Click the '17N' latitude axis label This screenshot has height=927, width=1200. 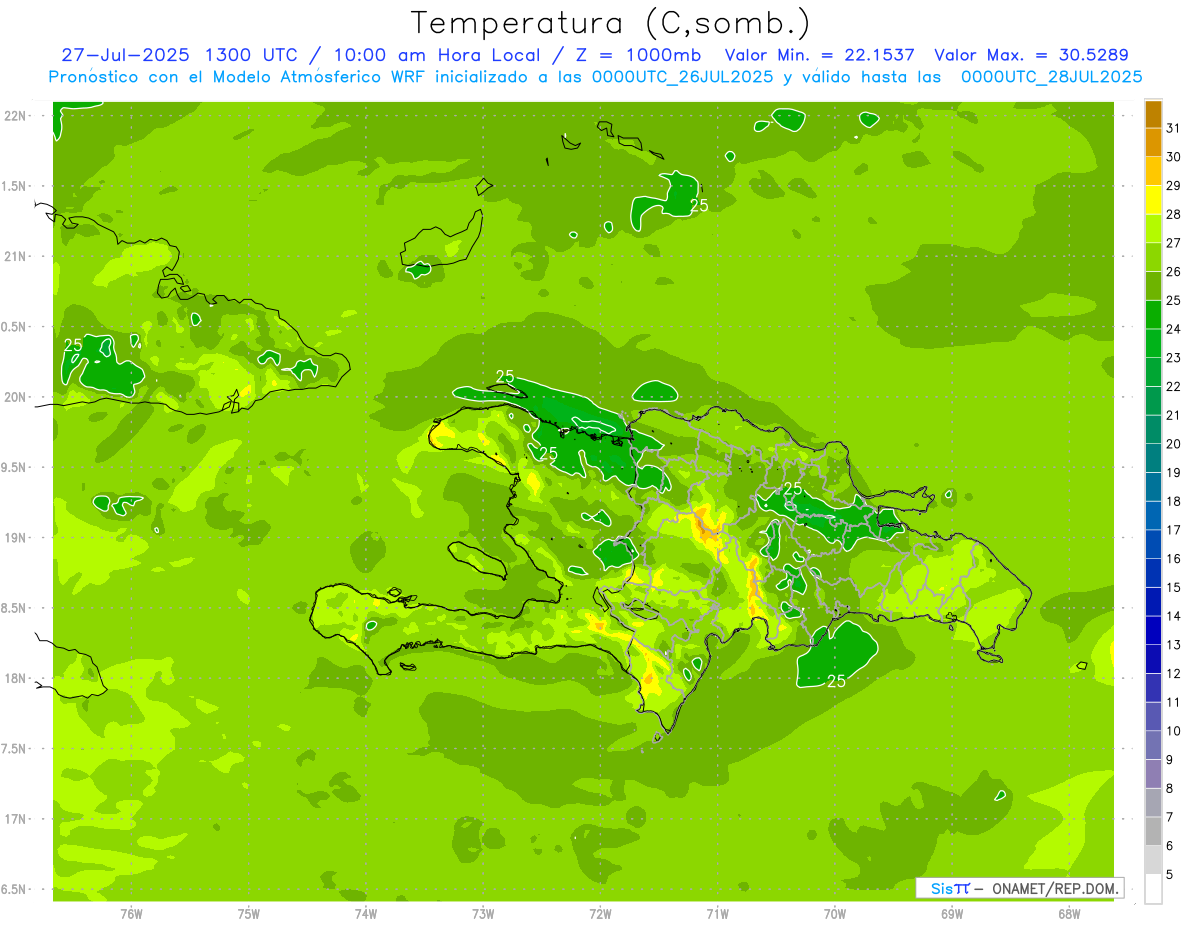[x=16, y=819]
